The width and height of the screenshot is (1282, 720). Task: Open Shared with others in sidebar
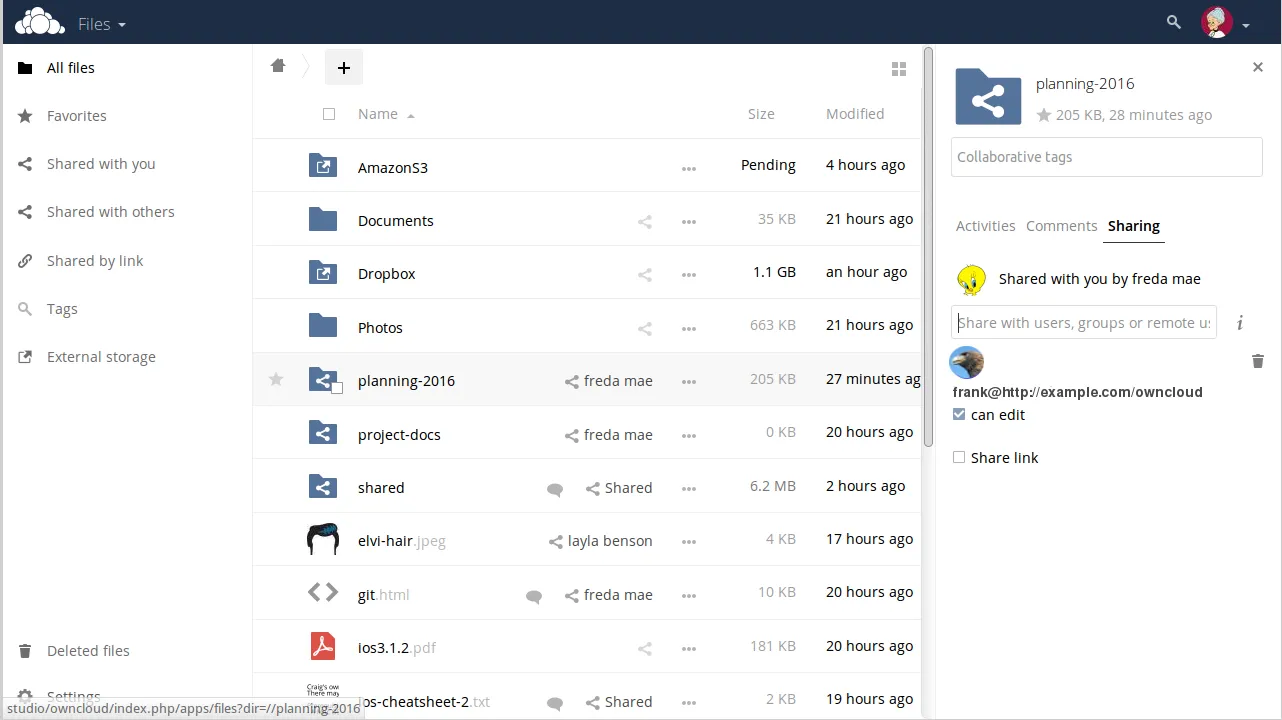click(x=110, y=212)
